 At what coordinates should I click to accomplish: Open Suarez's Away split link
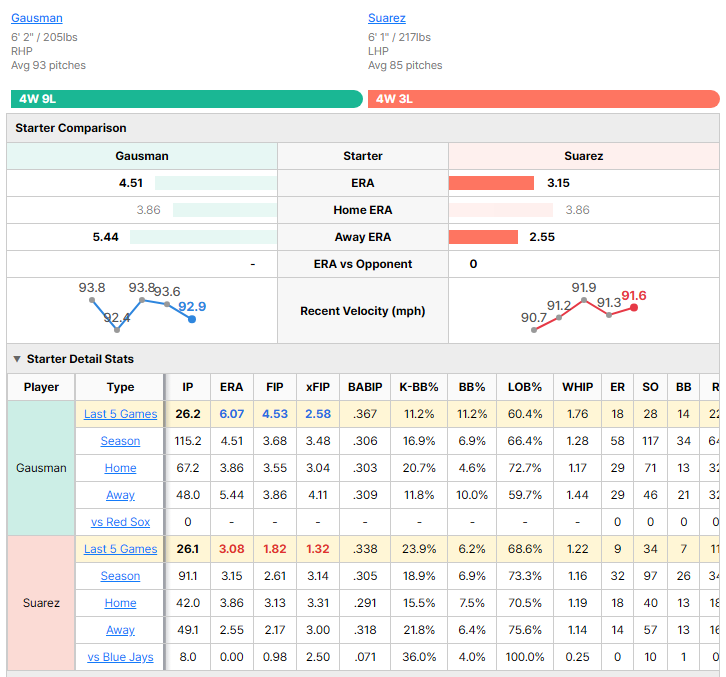click(x=120, y=630)
